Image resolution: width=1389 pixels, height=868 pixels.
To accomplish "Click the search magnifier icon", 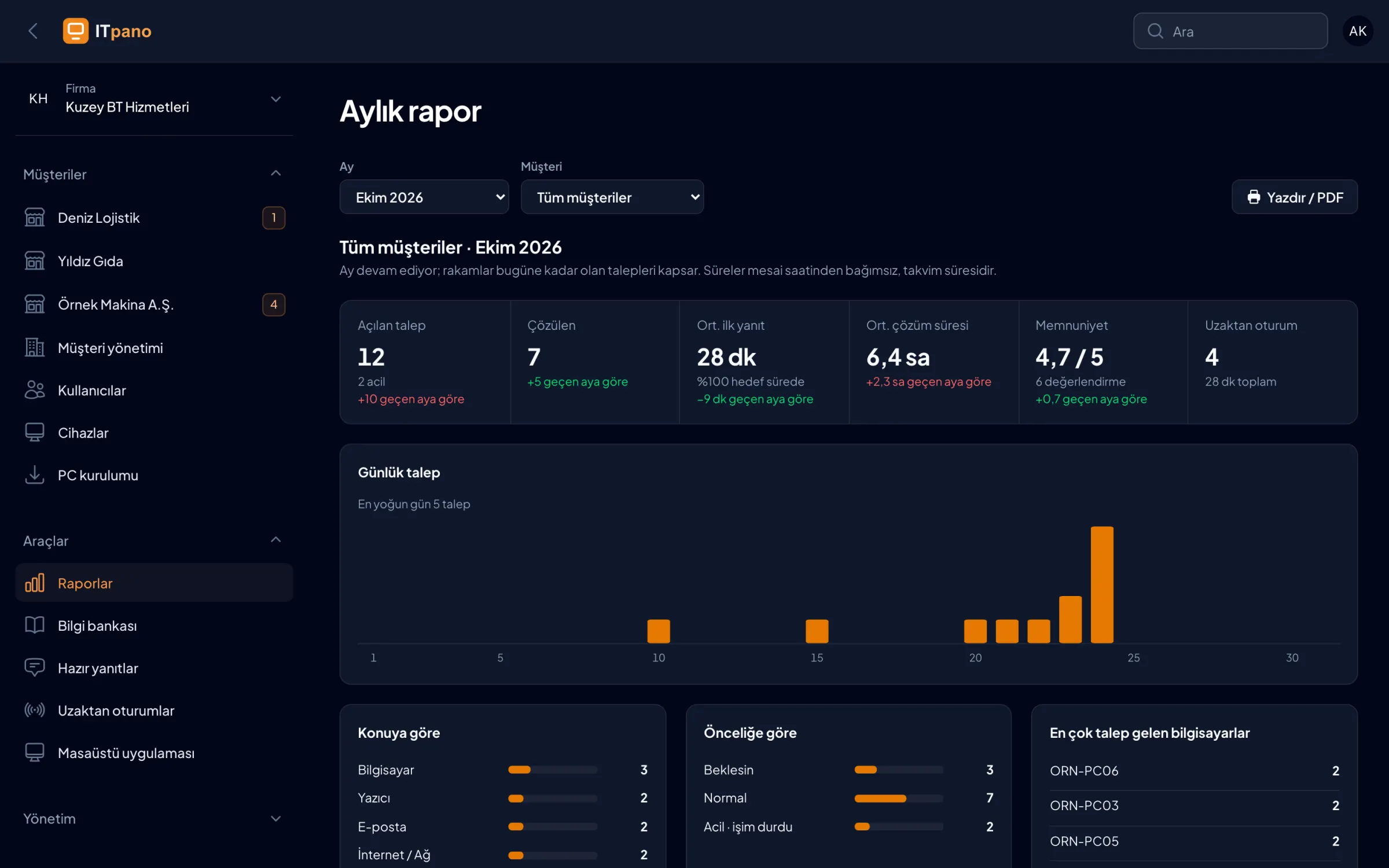I will click(1155, 31).
